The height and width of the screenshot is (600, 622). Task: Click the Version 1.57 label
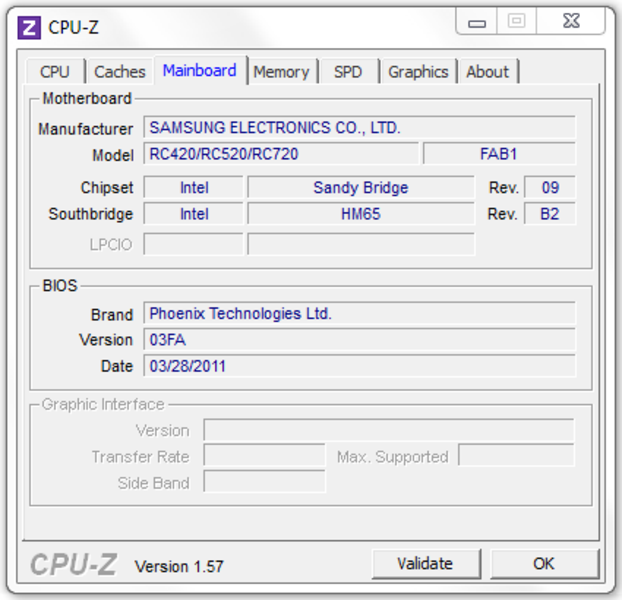tap(179, 566)
